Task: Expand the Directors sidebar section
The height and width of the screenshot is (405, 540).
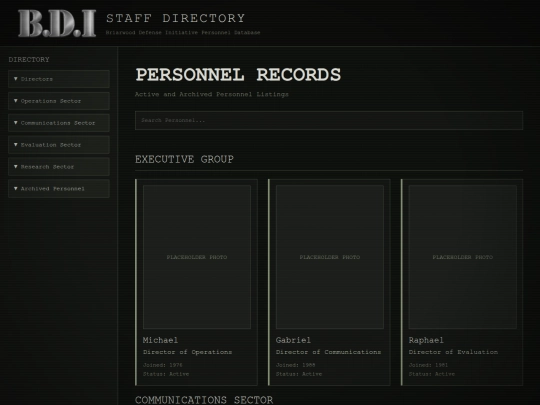Action: [x=59, y=79]
